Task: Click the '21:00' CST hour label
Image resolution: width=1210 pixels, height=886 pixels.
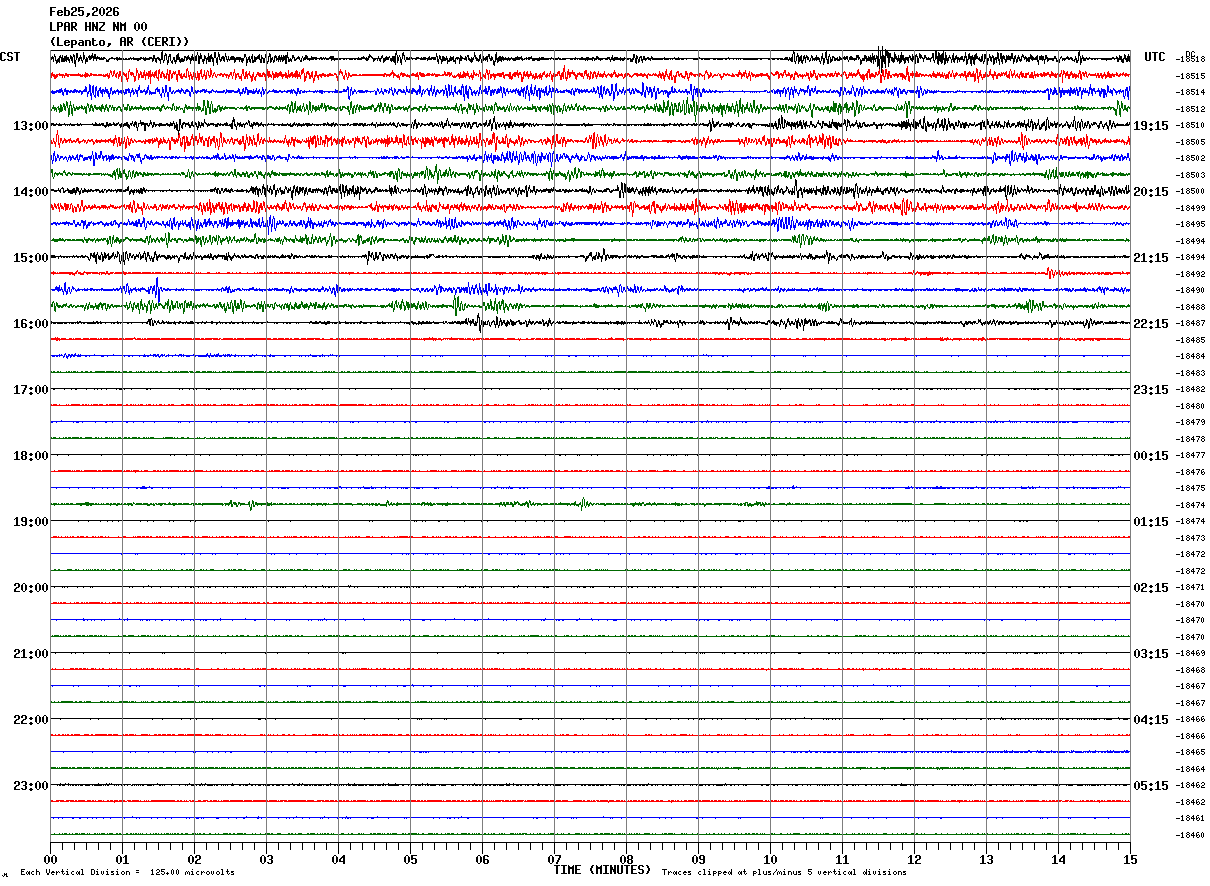Action: click(31, 654)
